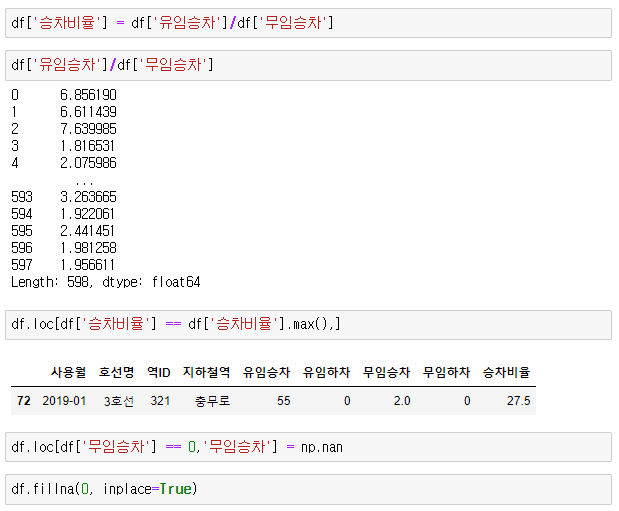This screenshot has height=511, width=619.
Task: Click the 27.5 승차비율 cell
Action: click(x=519, y=401)
